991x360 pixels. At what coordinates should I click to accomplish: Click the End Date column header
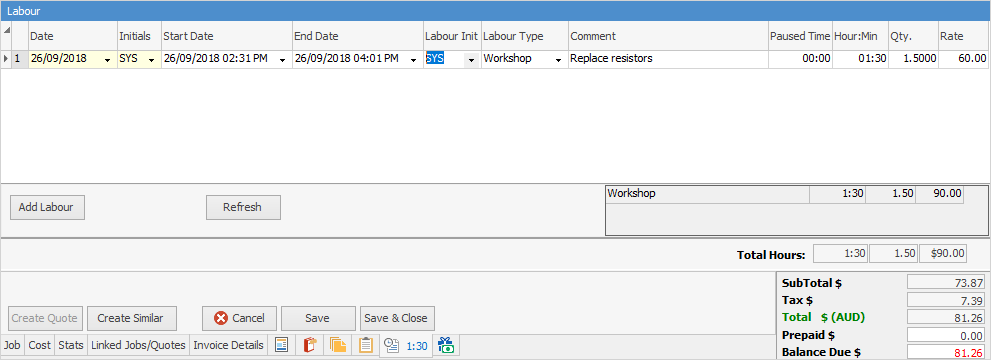(358, 37)
